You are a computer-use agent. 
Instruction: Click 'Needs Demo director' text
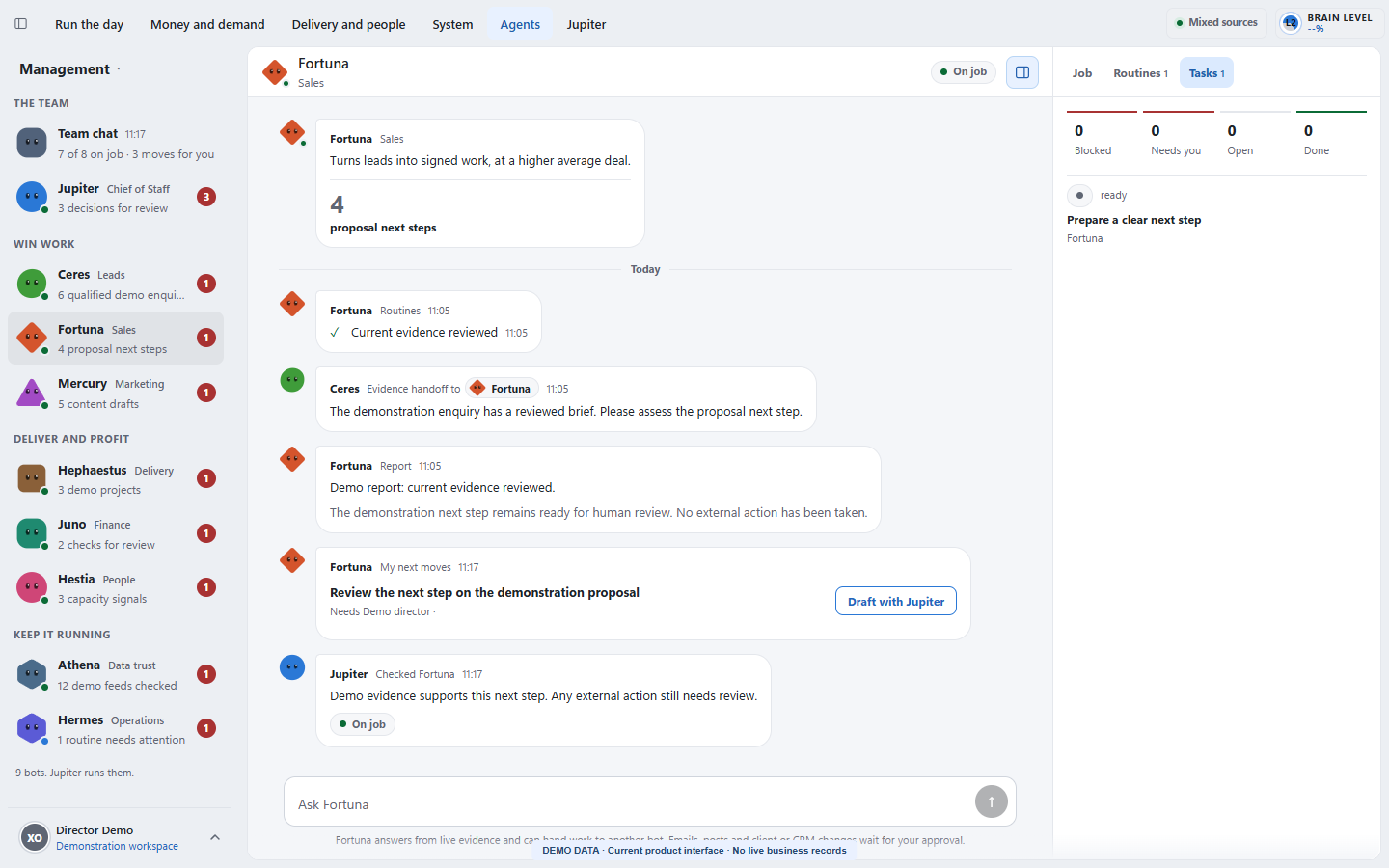(380, 611)
